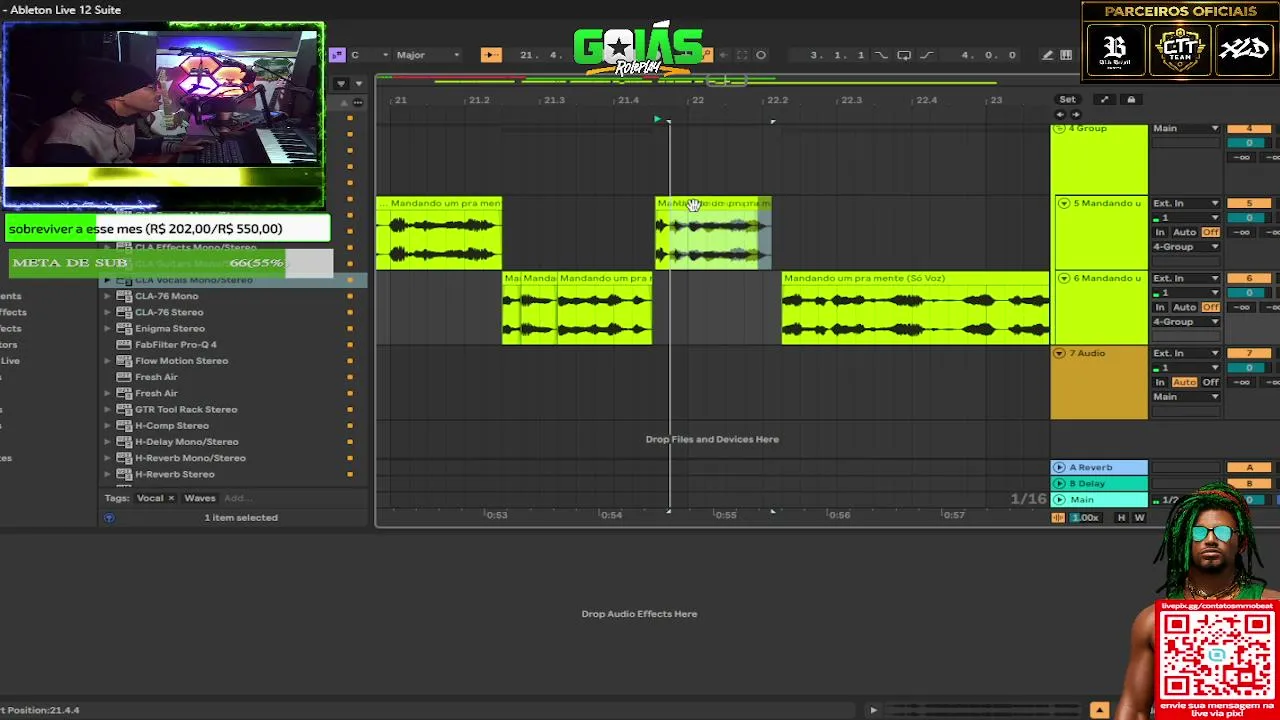
Task: Jump to previous locator arrow
Action: pyautogui.click(x=1060, y=114)
